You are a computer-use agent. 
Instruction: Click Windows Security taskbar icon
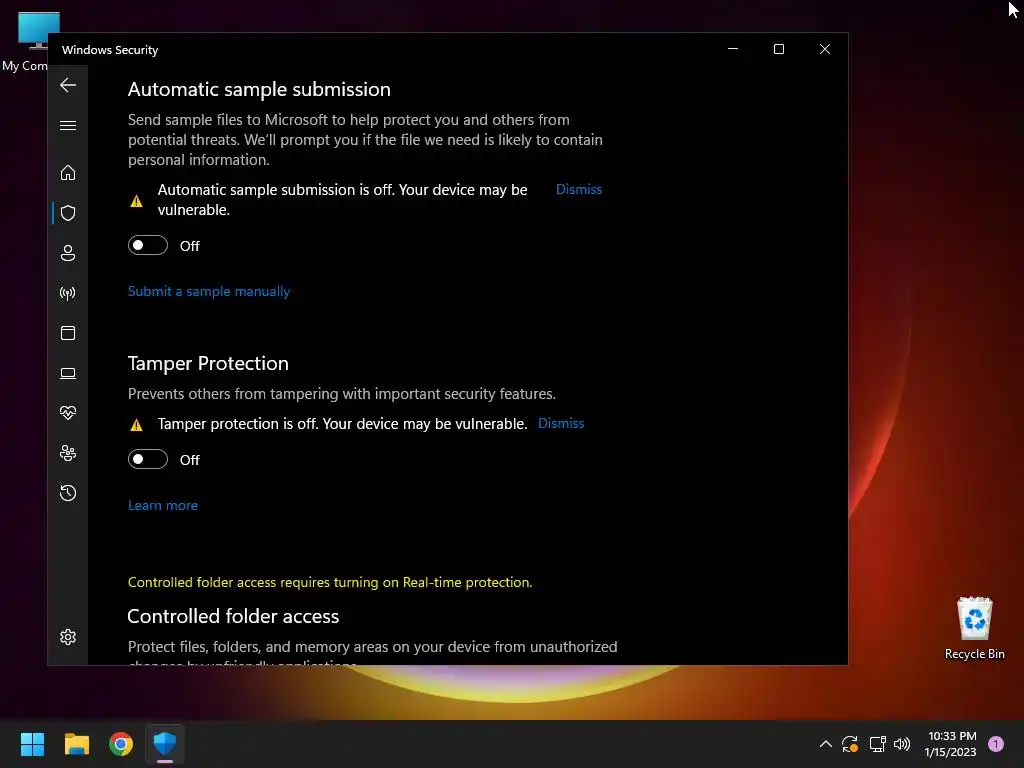click(165, 744)
